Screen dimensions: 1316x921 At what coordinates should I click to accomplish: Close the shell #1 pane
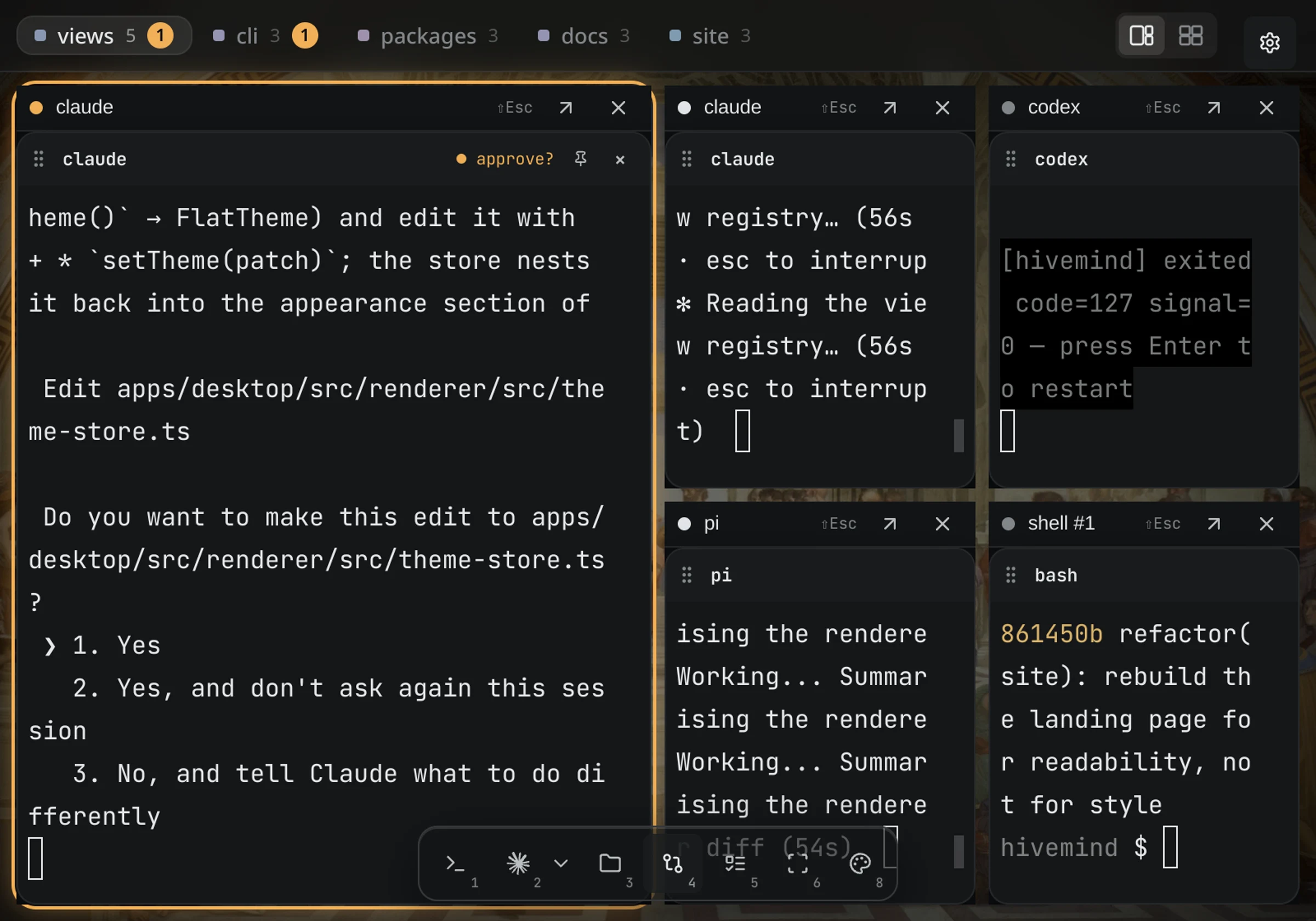[x=1266, y=523]
